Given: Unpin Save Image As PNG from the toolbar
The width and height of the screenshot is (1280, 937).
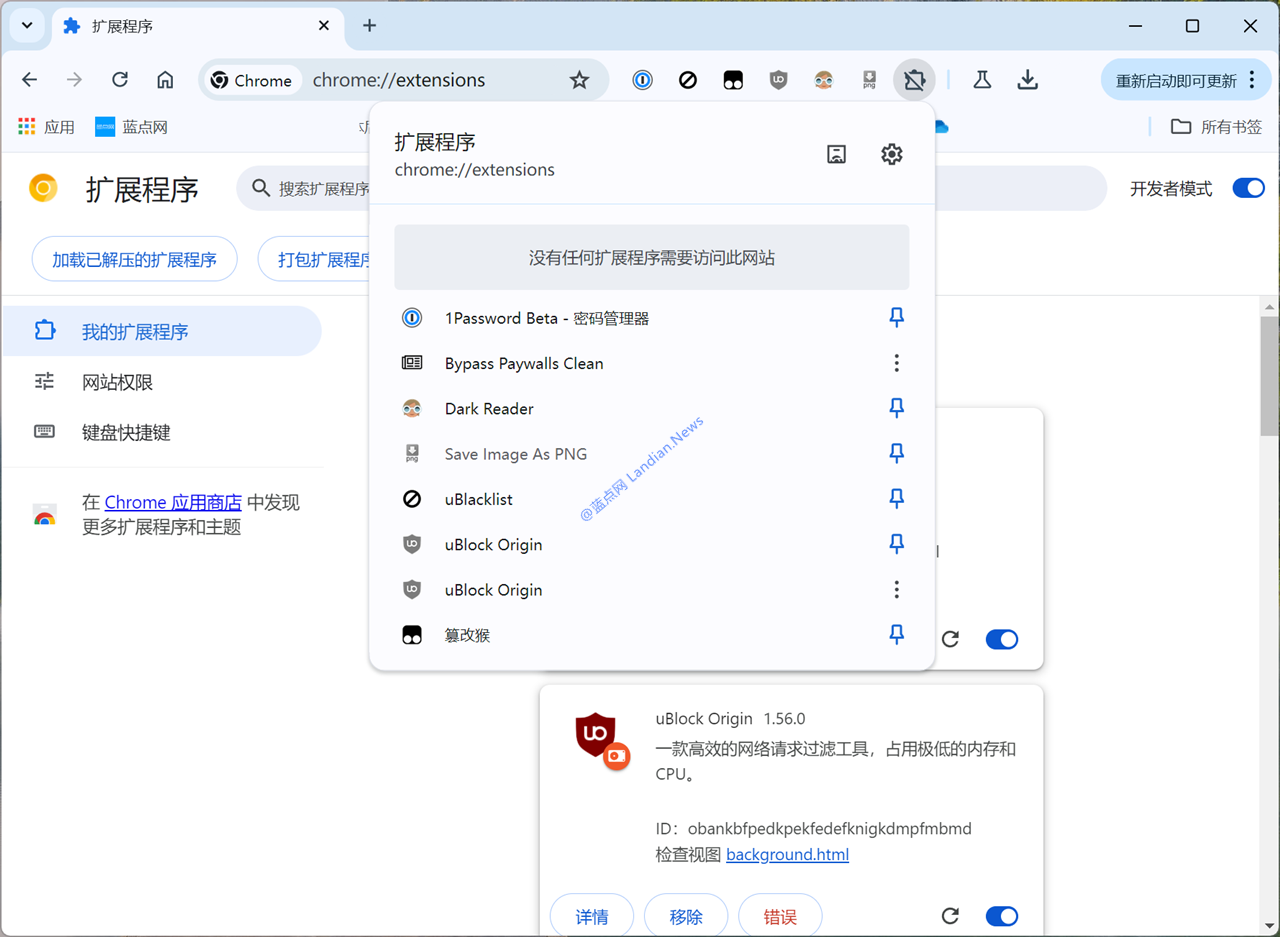Looking at the screenshot, I should tap(897, 454).
